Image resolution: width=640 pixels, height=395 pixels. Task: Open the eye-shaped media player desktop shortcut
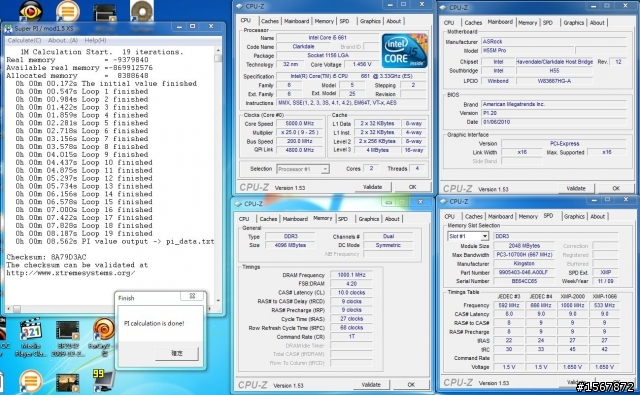coord(31,10)
